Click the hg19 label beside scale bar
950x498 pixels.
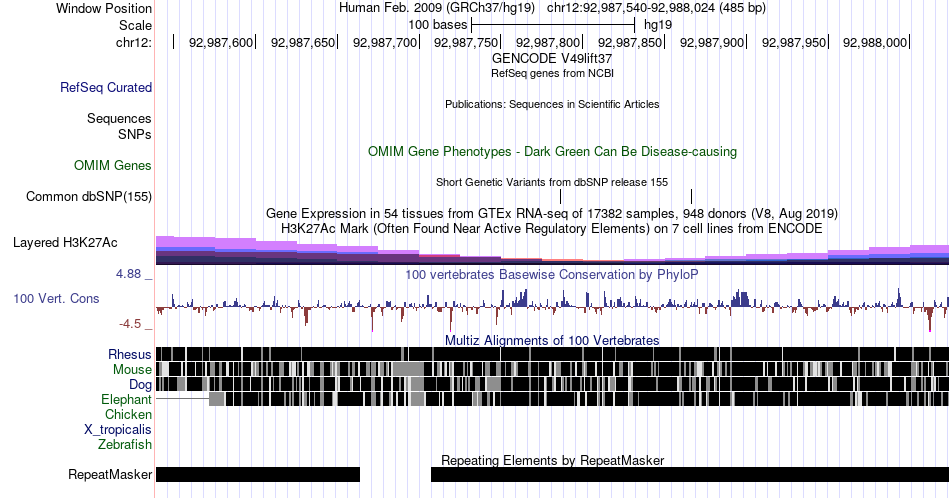(658, 25)
